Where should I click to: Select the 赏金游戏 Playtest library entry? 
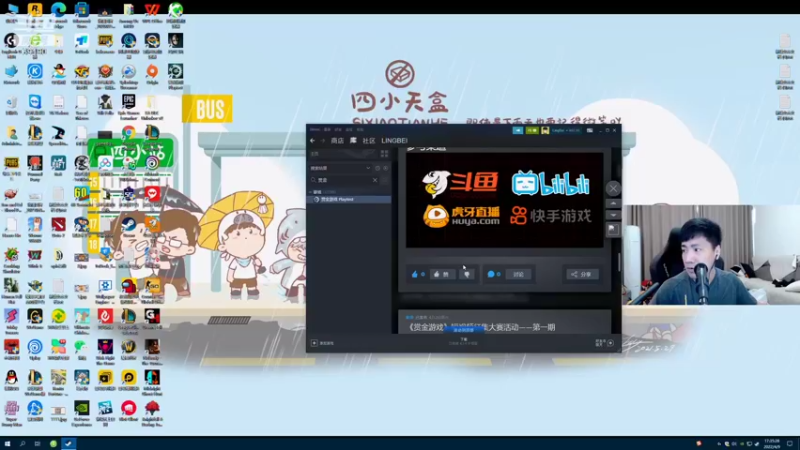tap(349, 199)
